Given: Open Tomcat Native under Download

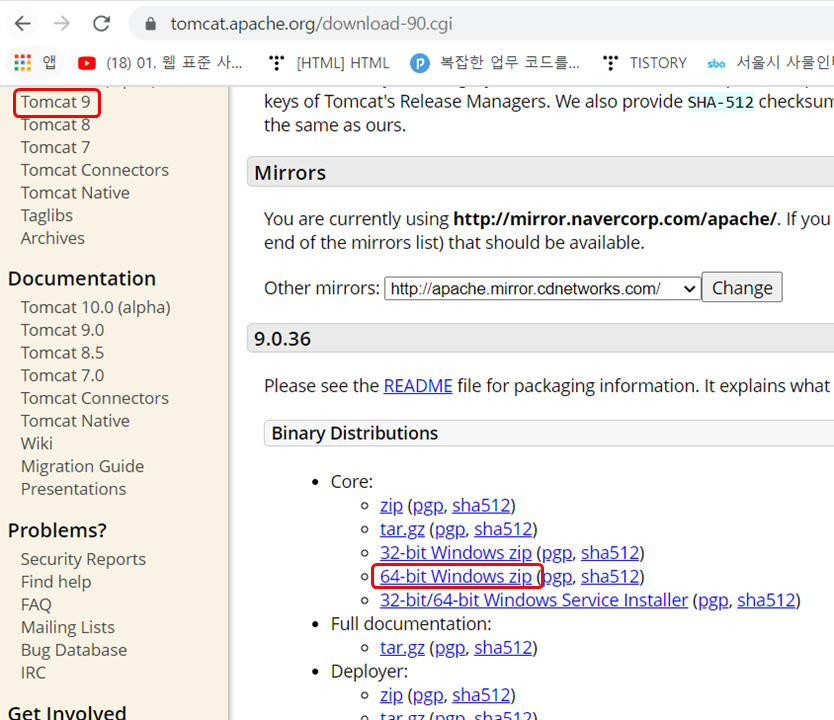Looking at the screenshot, I should point(75,193).
